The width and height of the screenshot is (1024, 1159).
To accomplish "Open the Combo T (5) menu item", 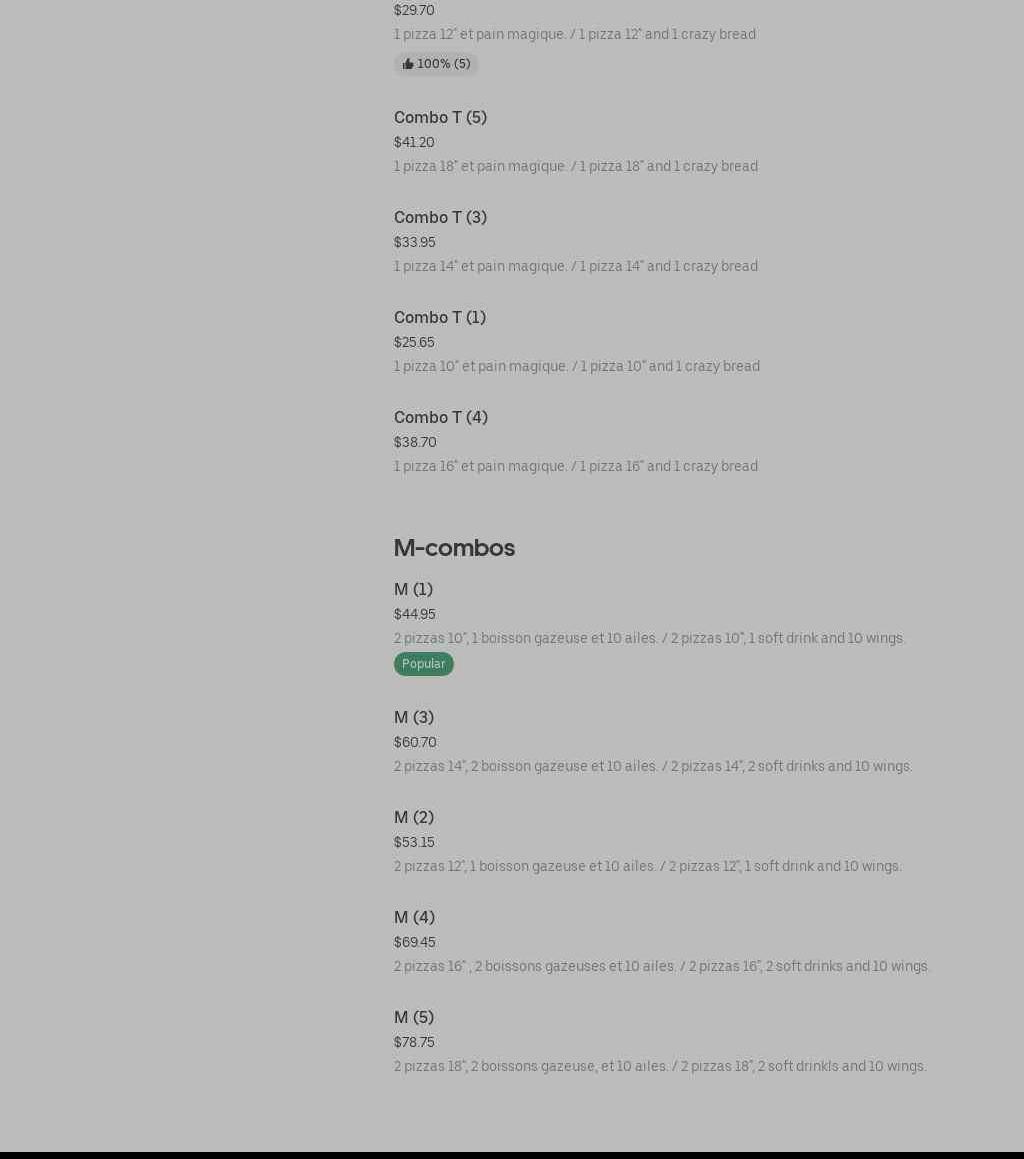I will (x=440, y=117).
